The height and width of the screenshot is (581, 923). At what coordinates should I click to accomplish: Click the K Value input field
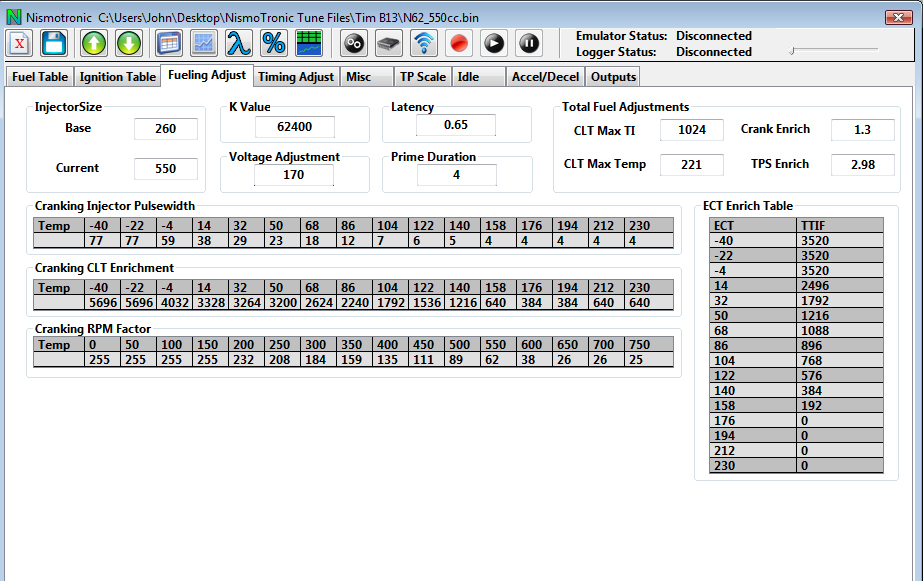[x=294, y=127]
